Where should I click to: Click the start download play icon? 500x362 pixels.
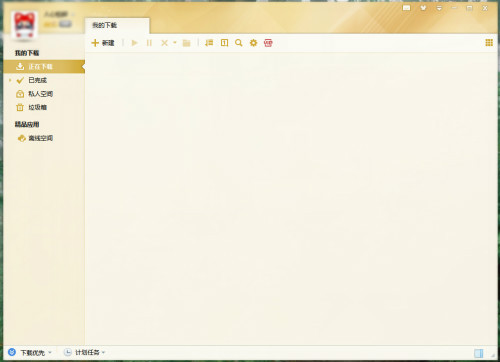pos(135,43)
